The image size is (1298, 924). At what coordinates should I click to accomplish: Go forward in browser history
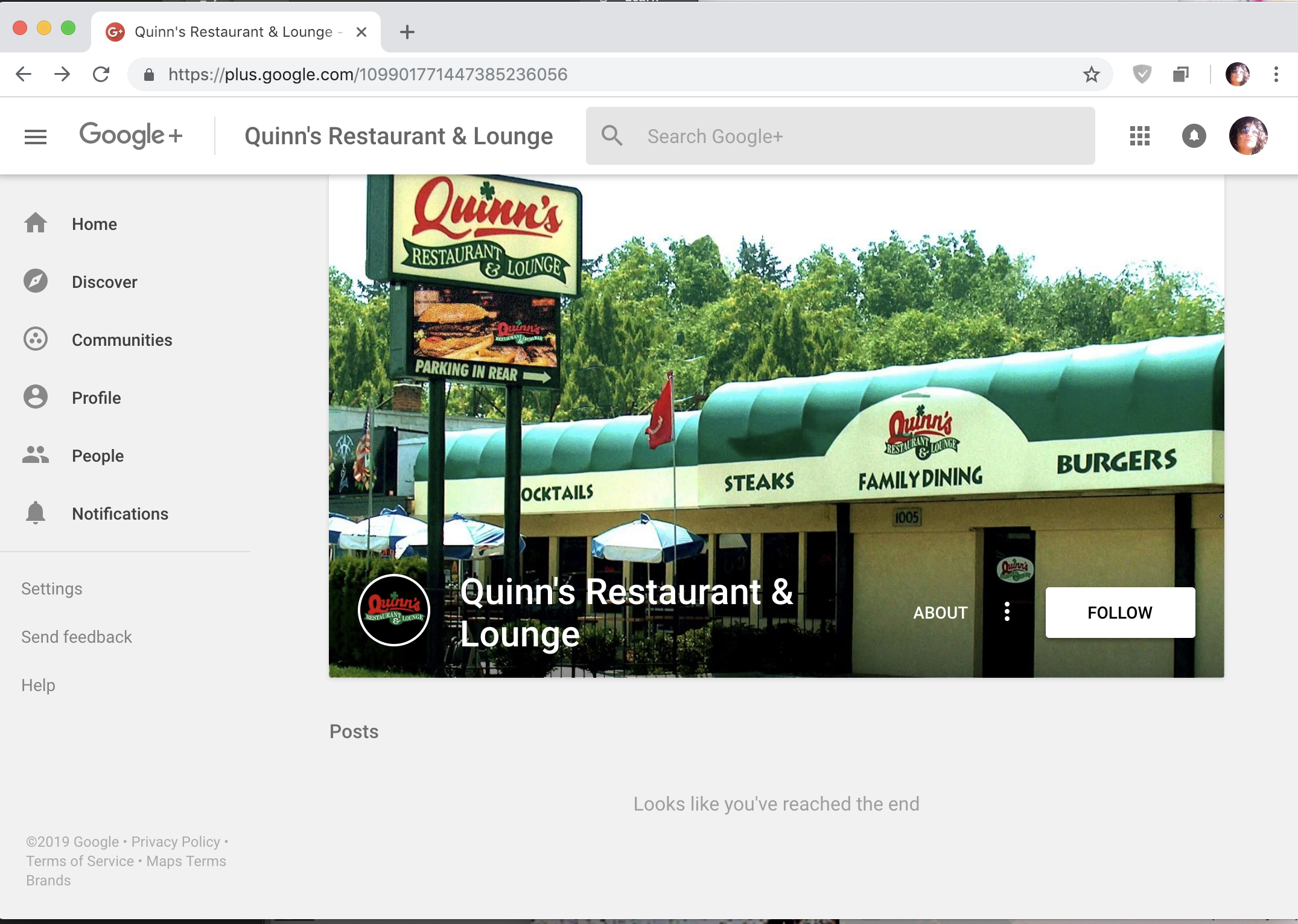click(62, 74)
